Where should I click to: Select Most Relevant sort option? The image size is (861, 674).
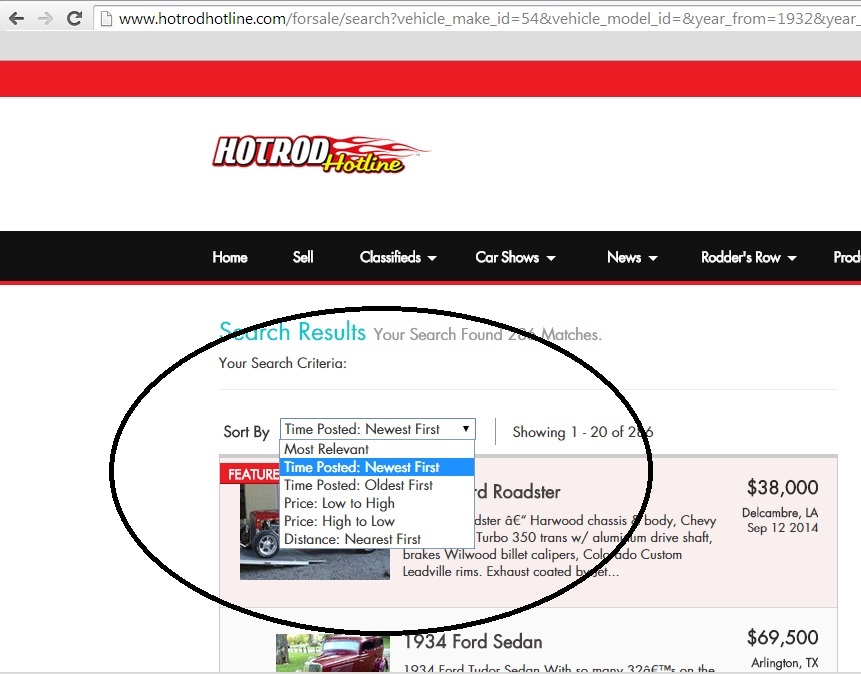[x=326, y=449]
